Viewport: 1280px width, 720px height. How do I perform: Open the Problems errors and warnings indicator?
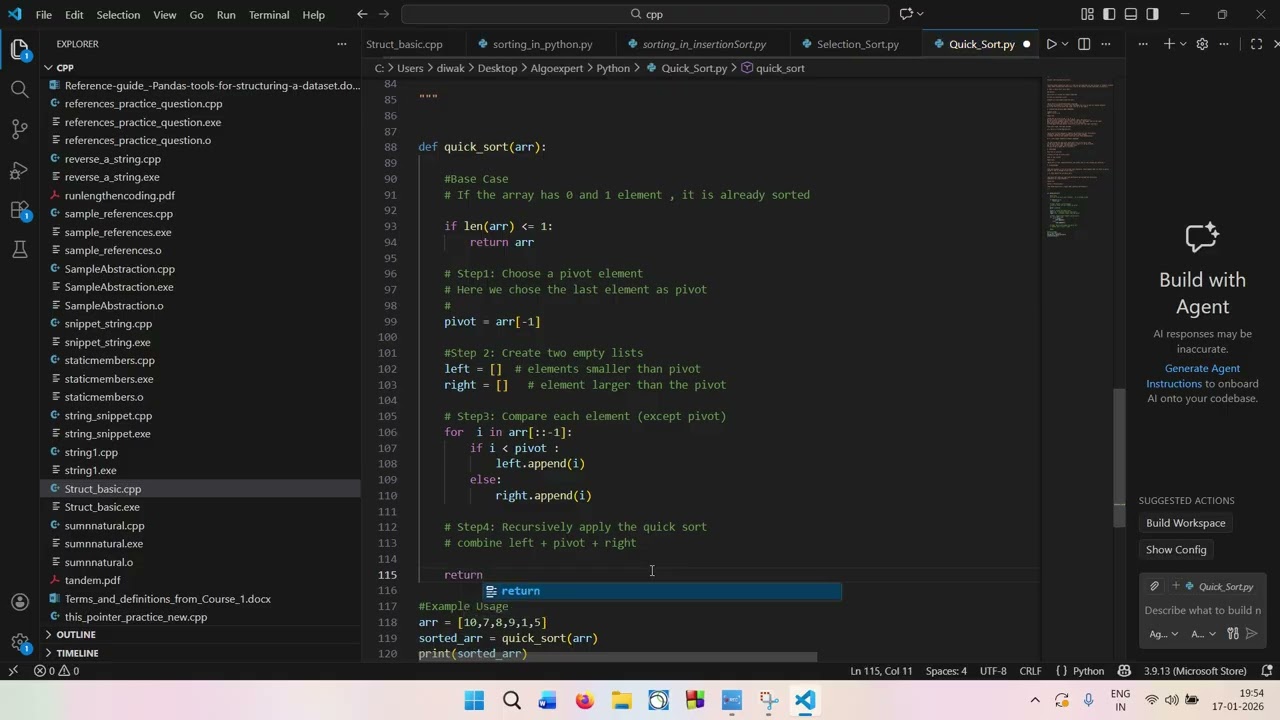tap(57, 671)
